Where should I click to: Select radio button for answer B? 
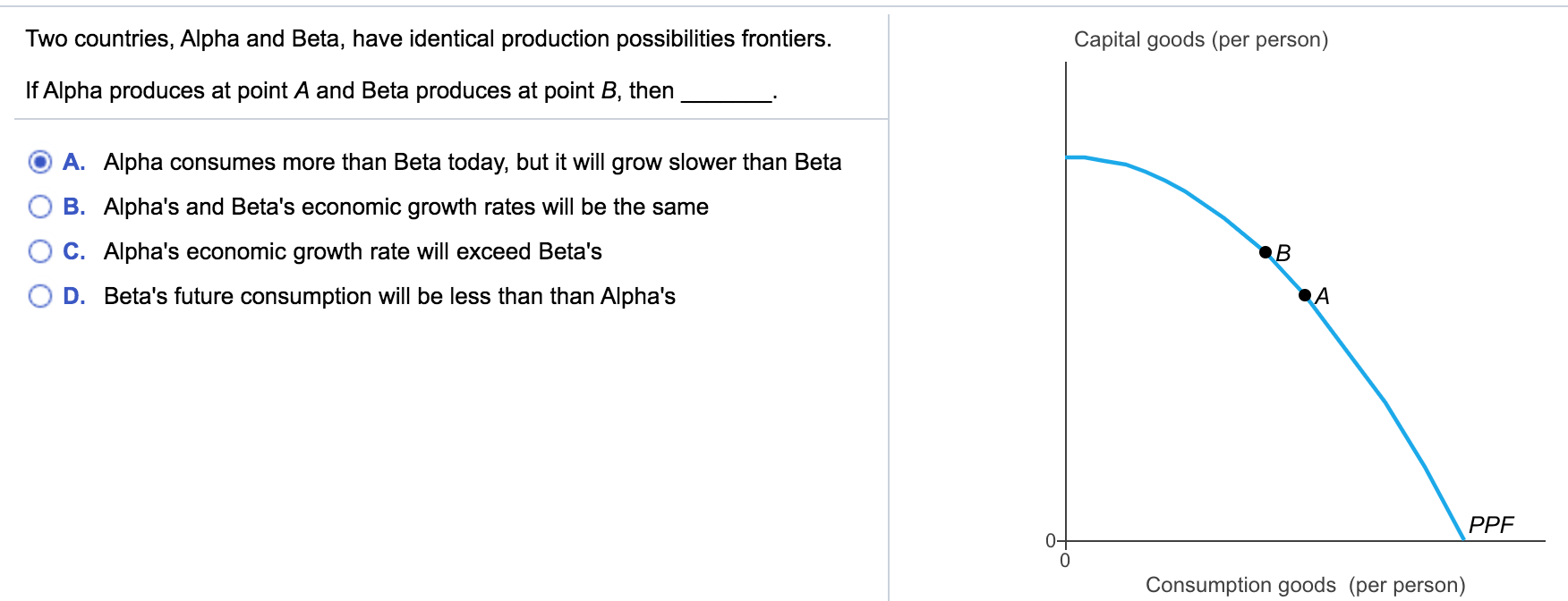(x=39, y=206)
